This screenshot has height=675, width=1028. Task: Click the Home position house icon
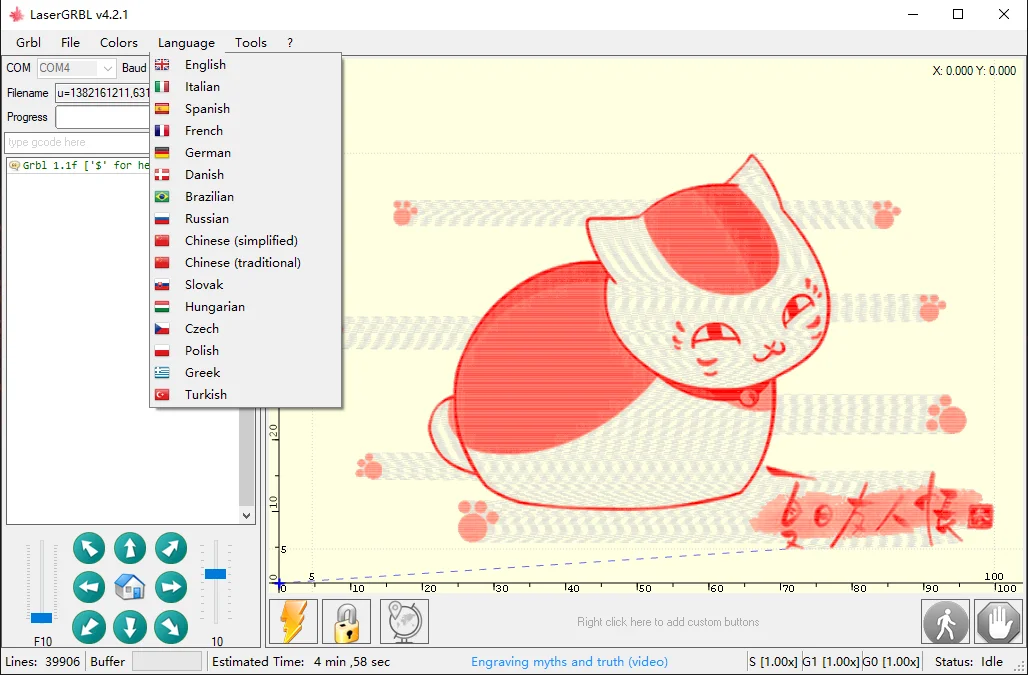pos(130,587)
